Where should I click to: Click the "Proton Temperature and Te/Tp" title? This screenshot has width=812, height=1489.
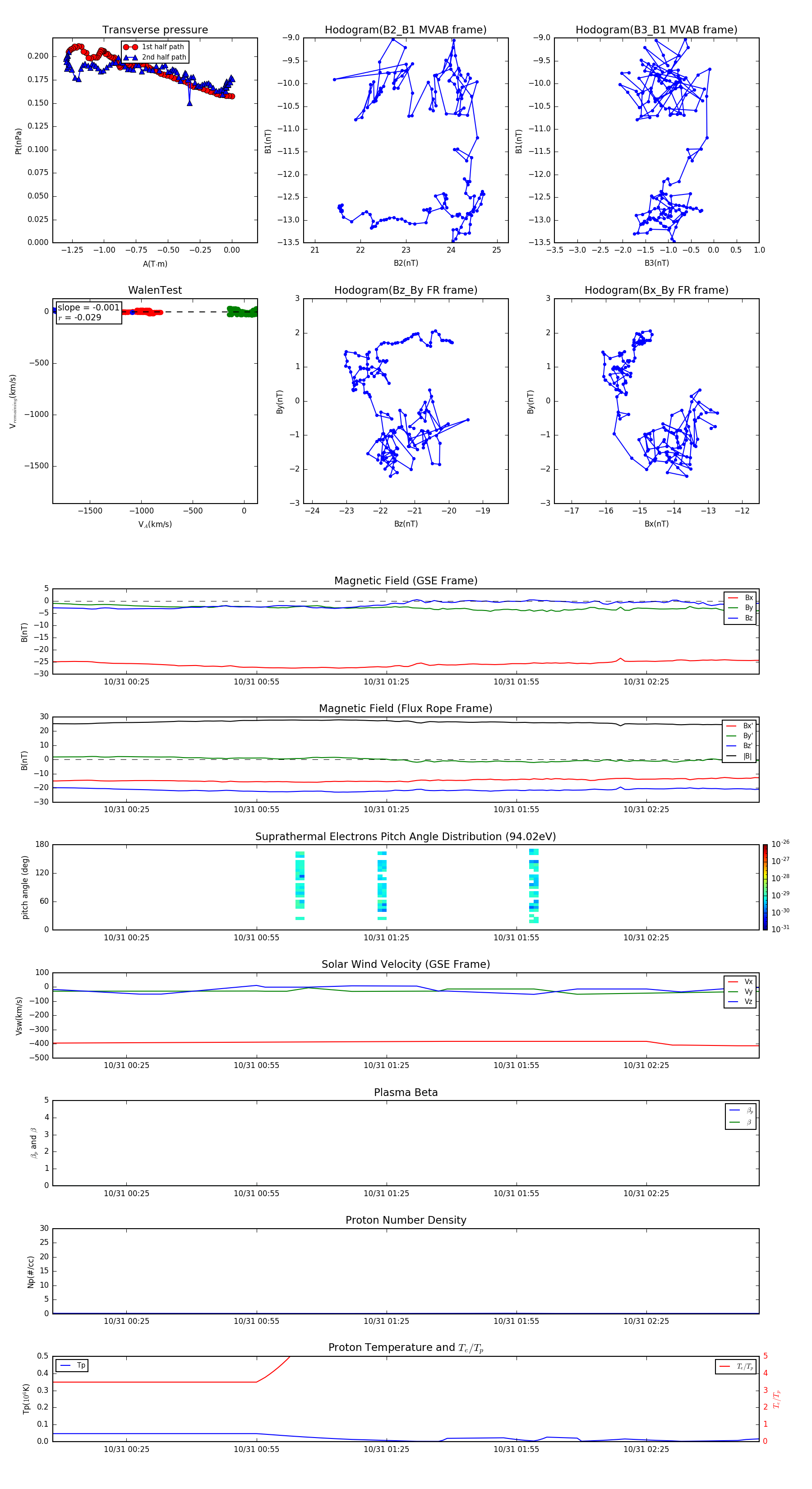tap(406, 1348)
